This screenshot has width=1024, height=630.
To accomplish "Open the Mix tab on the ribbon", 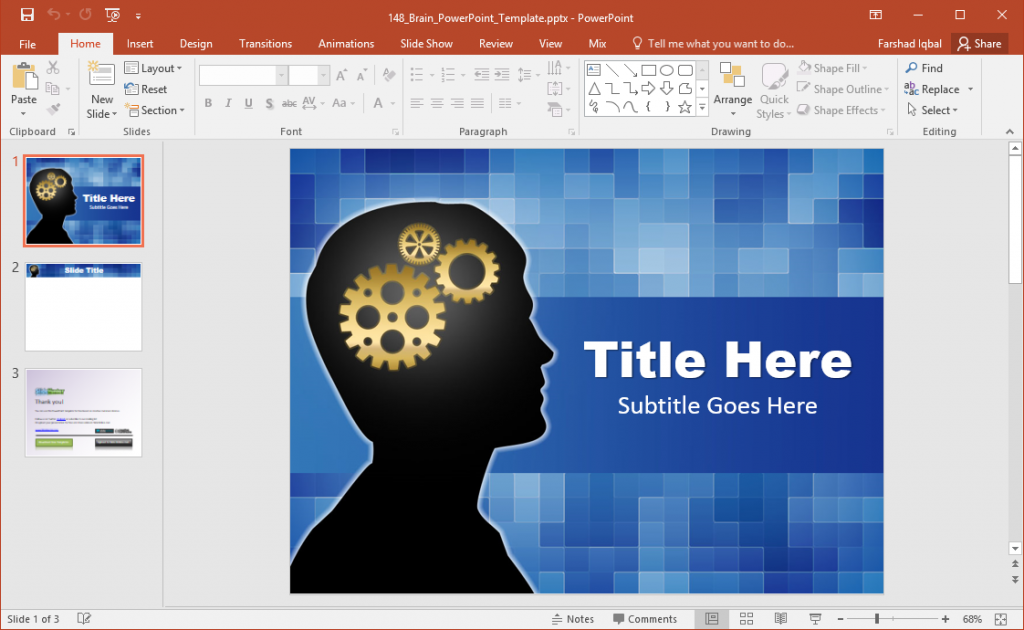I will click(597, 43).
